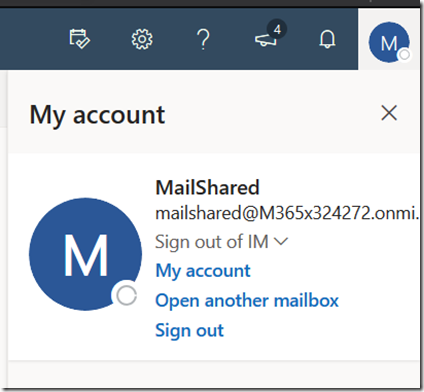Viewport: 424px width, 392px height.
Task: Open the My account link
Action: pos(203,271)
